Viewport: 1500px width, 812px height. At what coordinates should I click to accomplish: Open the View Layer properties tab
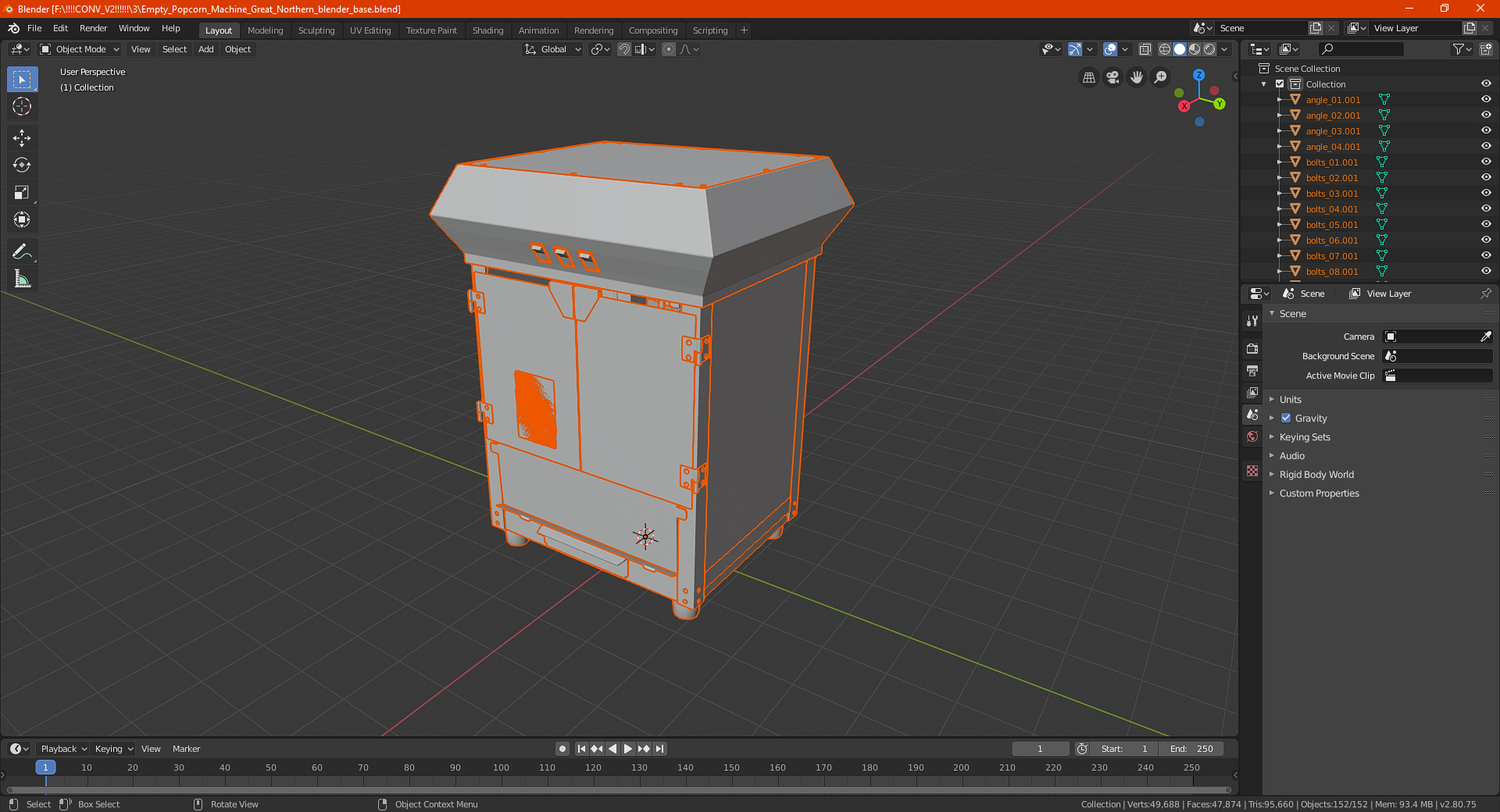1252,392
